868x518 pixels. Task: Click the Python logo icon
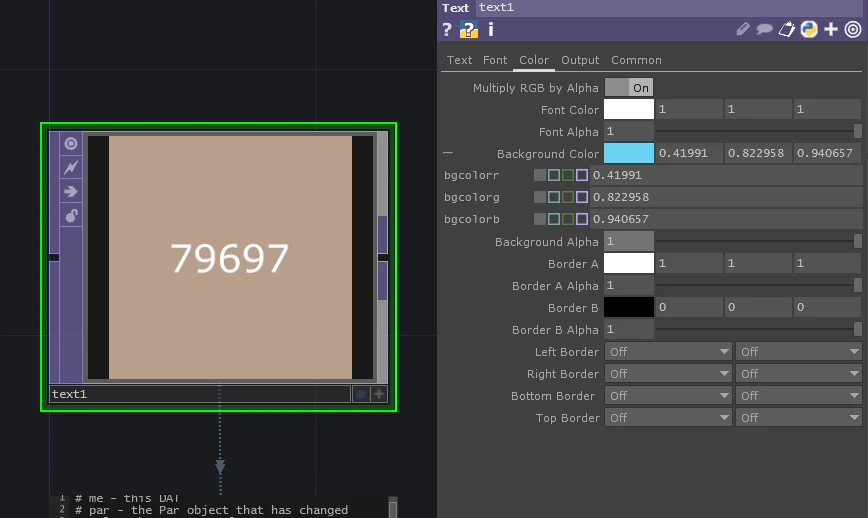pos(809,29)
